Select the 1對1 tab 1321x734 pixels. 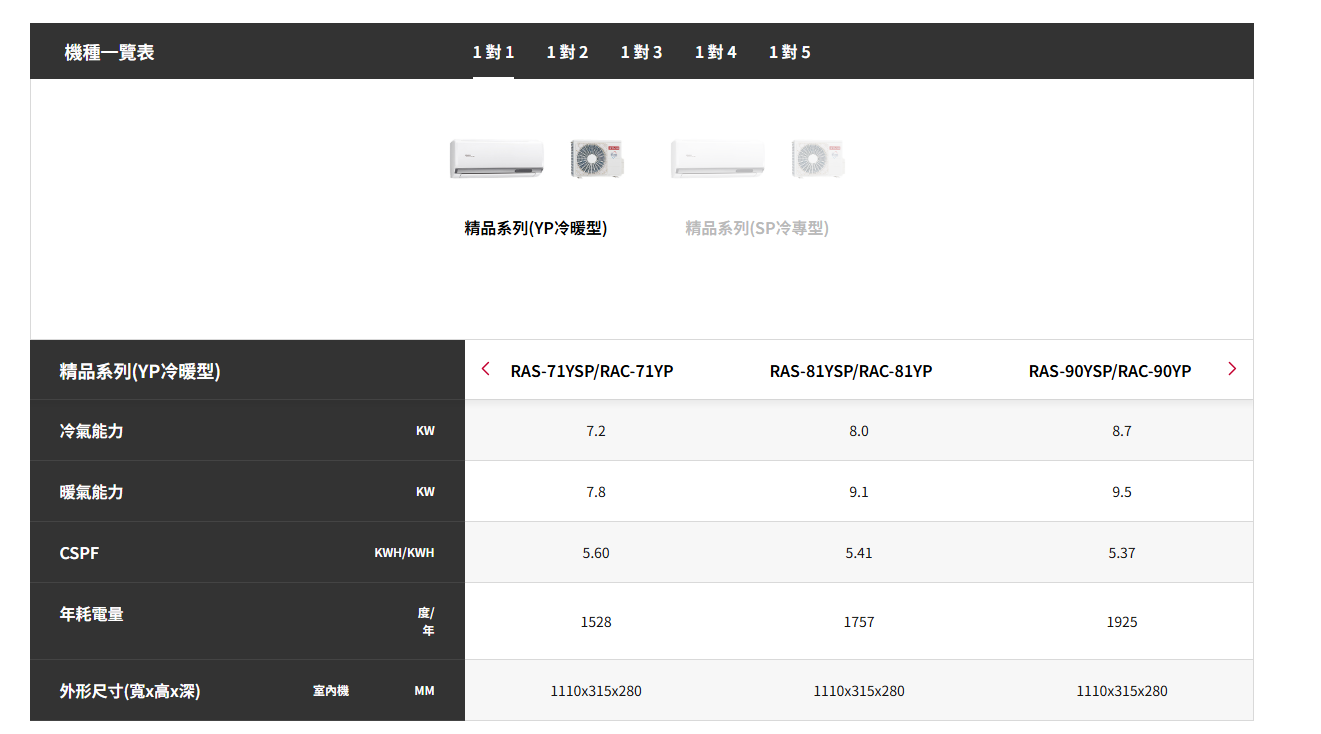(493, 52)
